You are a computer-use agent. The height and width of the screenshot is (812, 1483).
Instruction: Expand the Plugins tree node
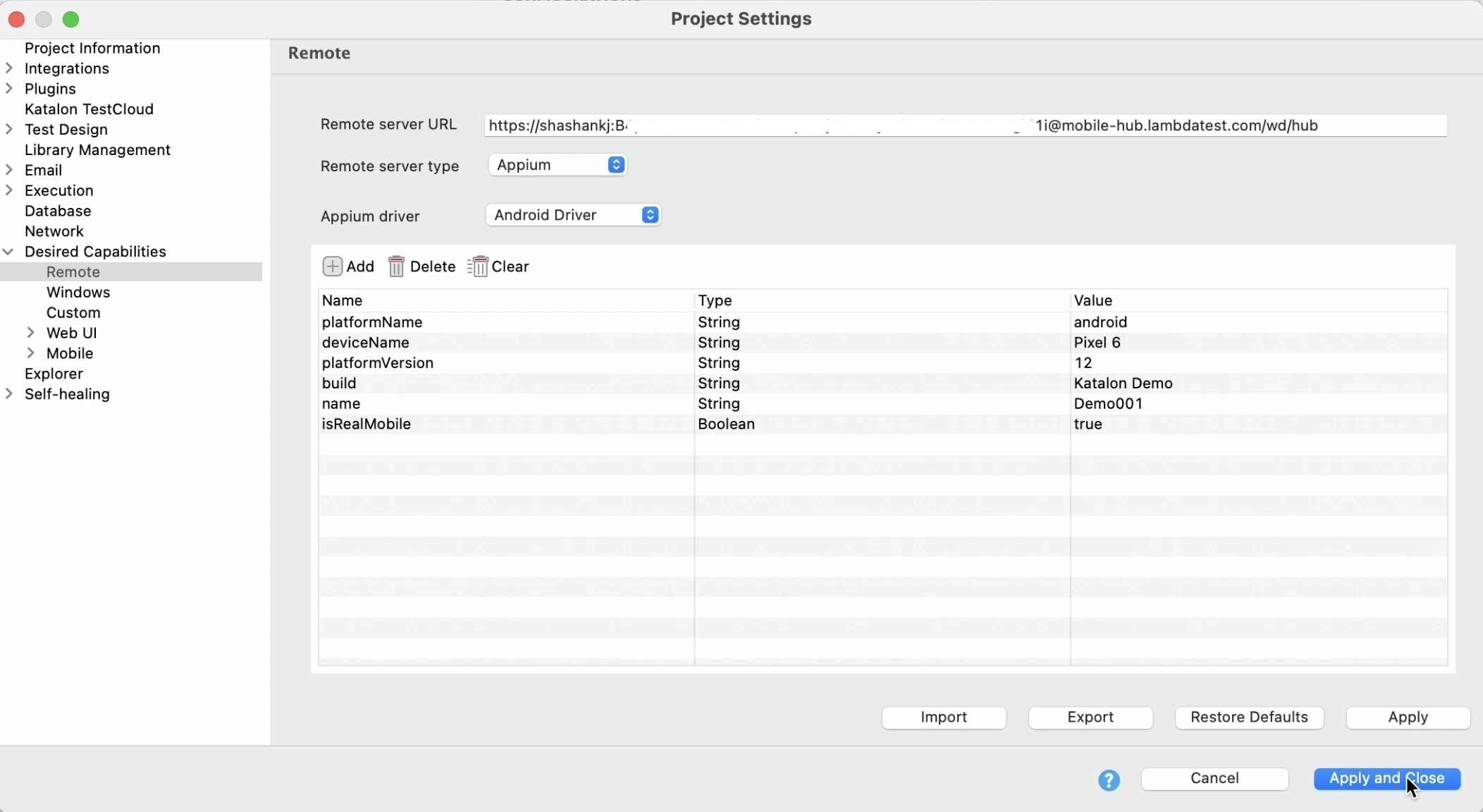9,89
